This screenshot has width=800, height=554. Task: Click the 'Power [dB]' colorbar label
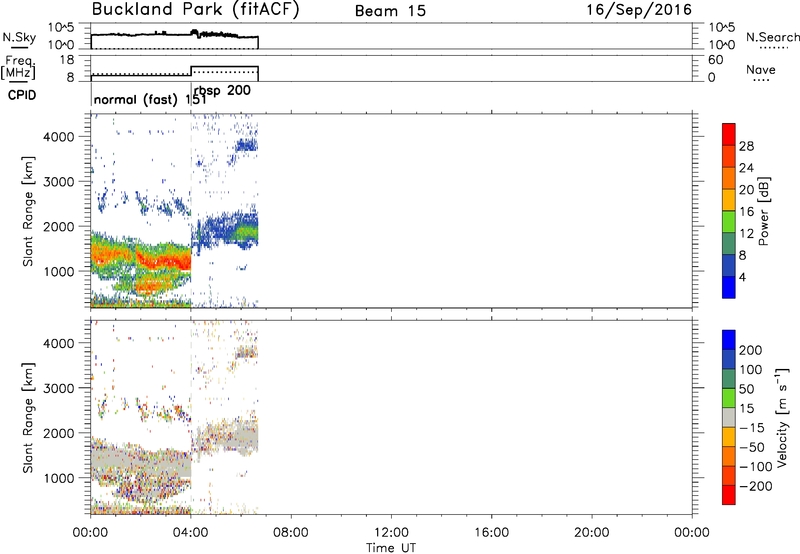pyautogui.click(x=763, y=211)
